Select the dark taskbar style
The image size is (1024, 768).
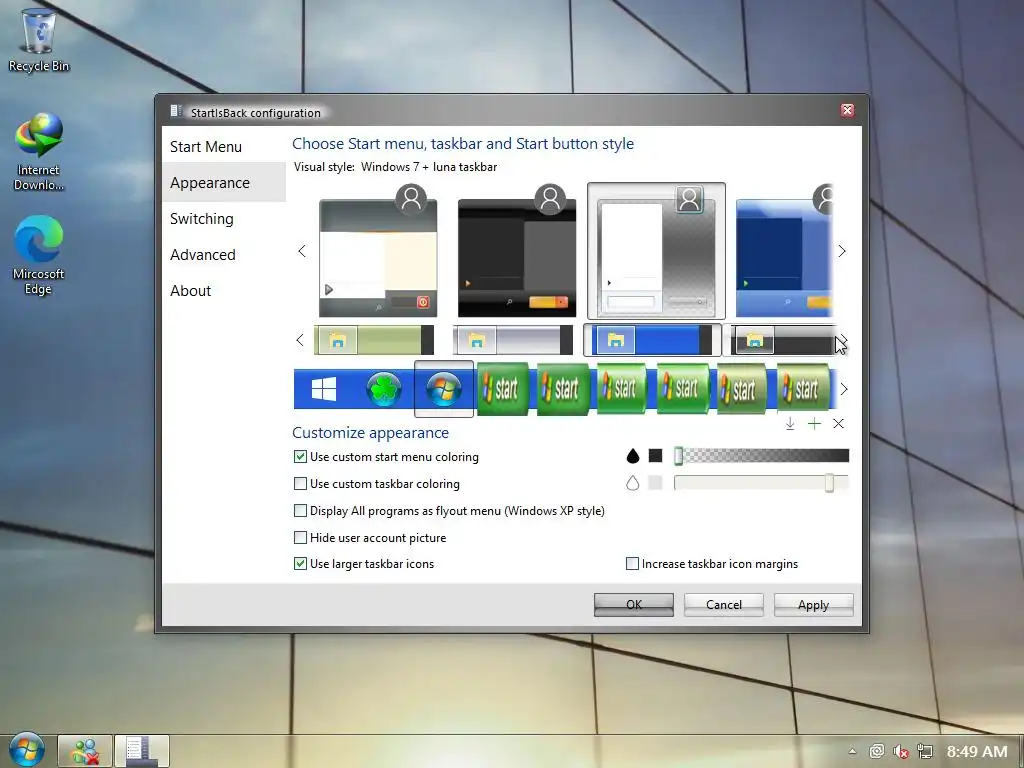coord(782,340)
